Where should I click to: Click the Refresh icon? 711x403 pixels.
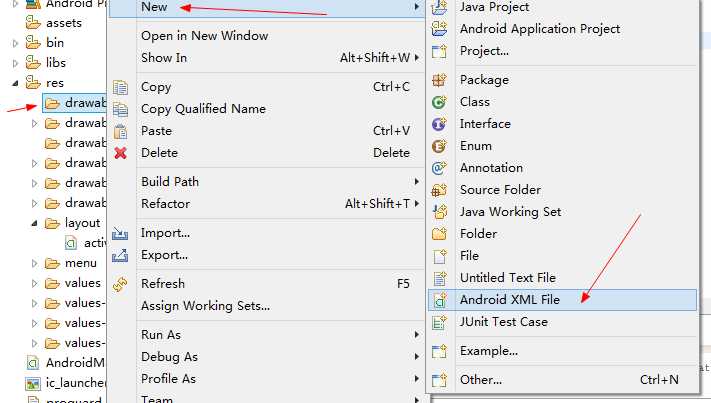pyautogui.click(x=120, y=284)
